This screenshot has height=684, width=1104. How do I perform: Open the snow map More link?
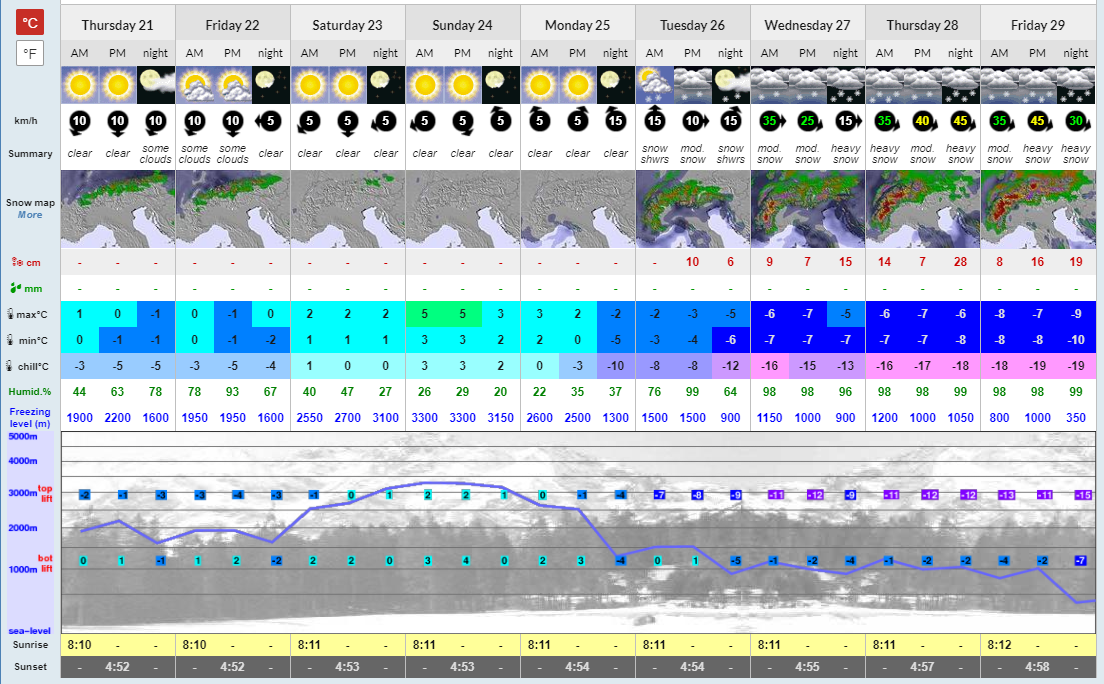point(30,215)
